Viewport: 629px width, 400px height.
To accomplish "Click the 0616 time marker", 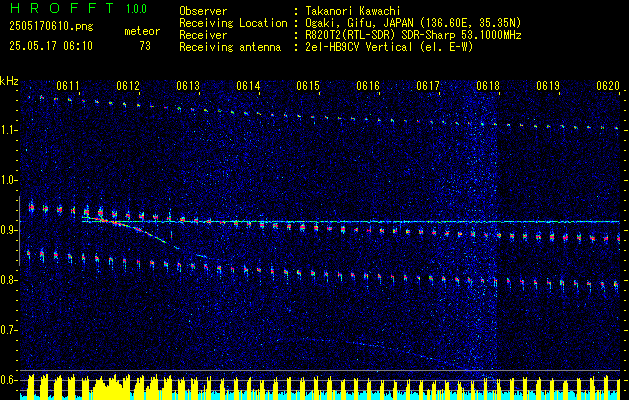I will [368, 86].
